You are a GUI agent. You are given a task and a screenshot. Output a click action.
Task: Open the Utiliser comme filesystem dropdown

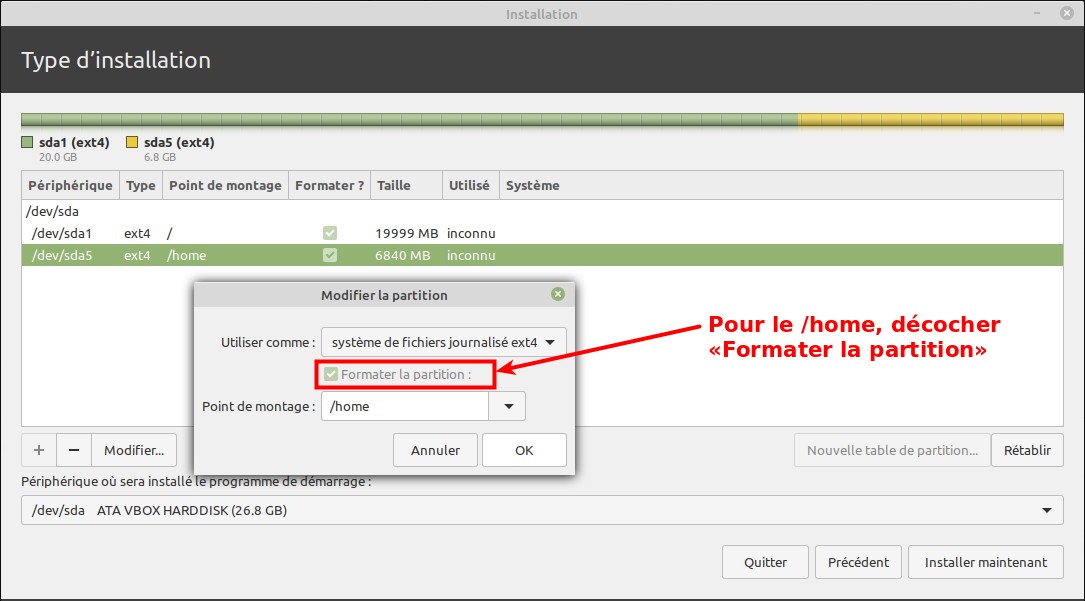443,342
